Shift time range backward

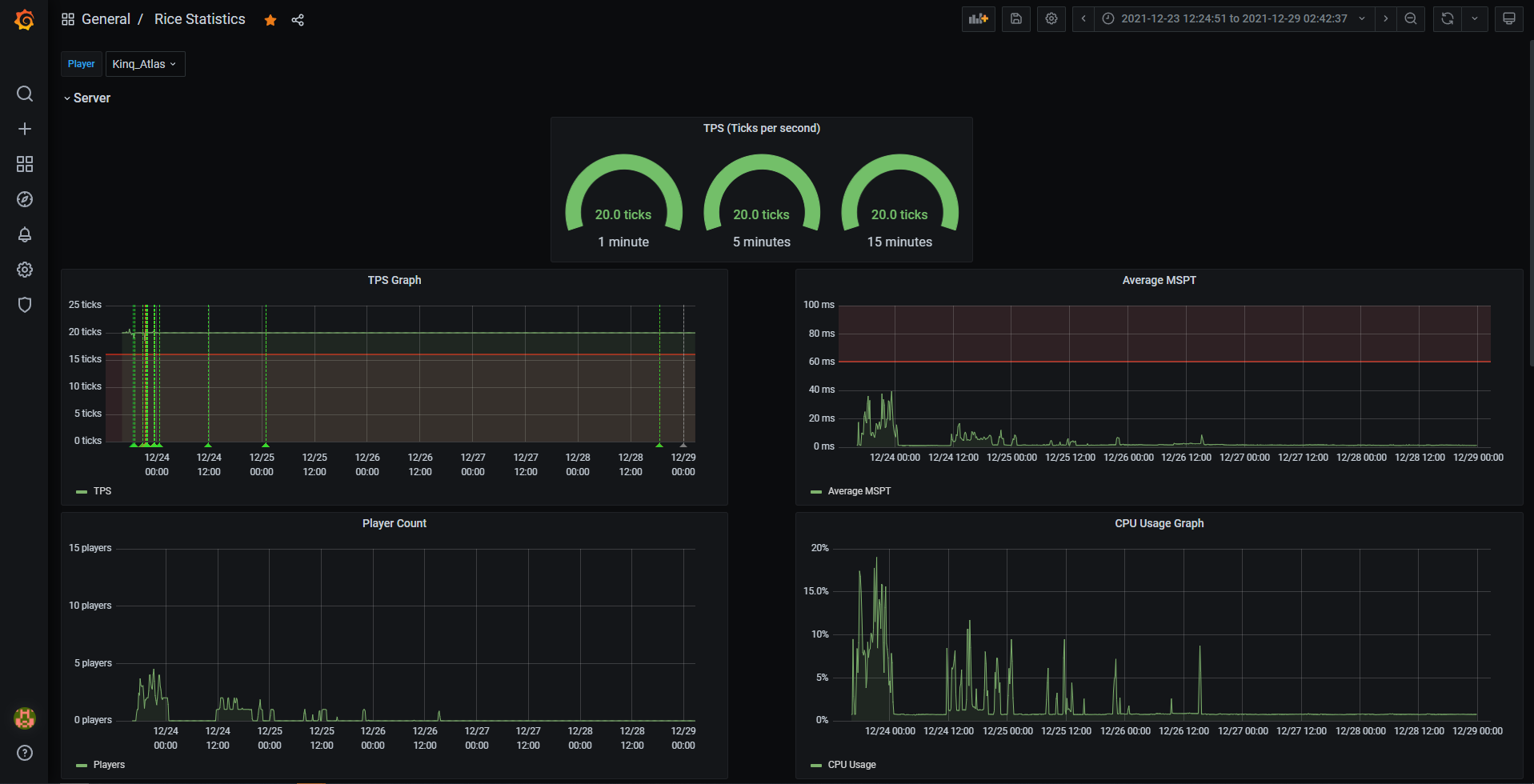click(1083, 19)
